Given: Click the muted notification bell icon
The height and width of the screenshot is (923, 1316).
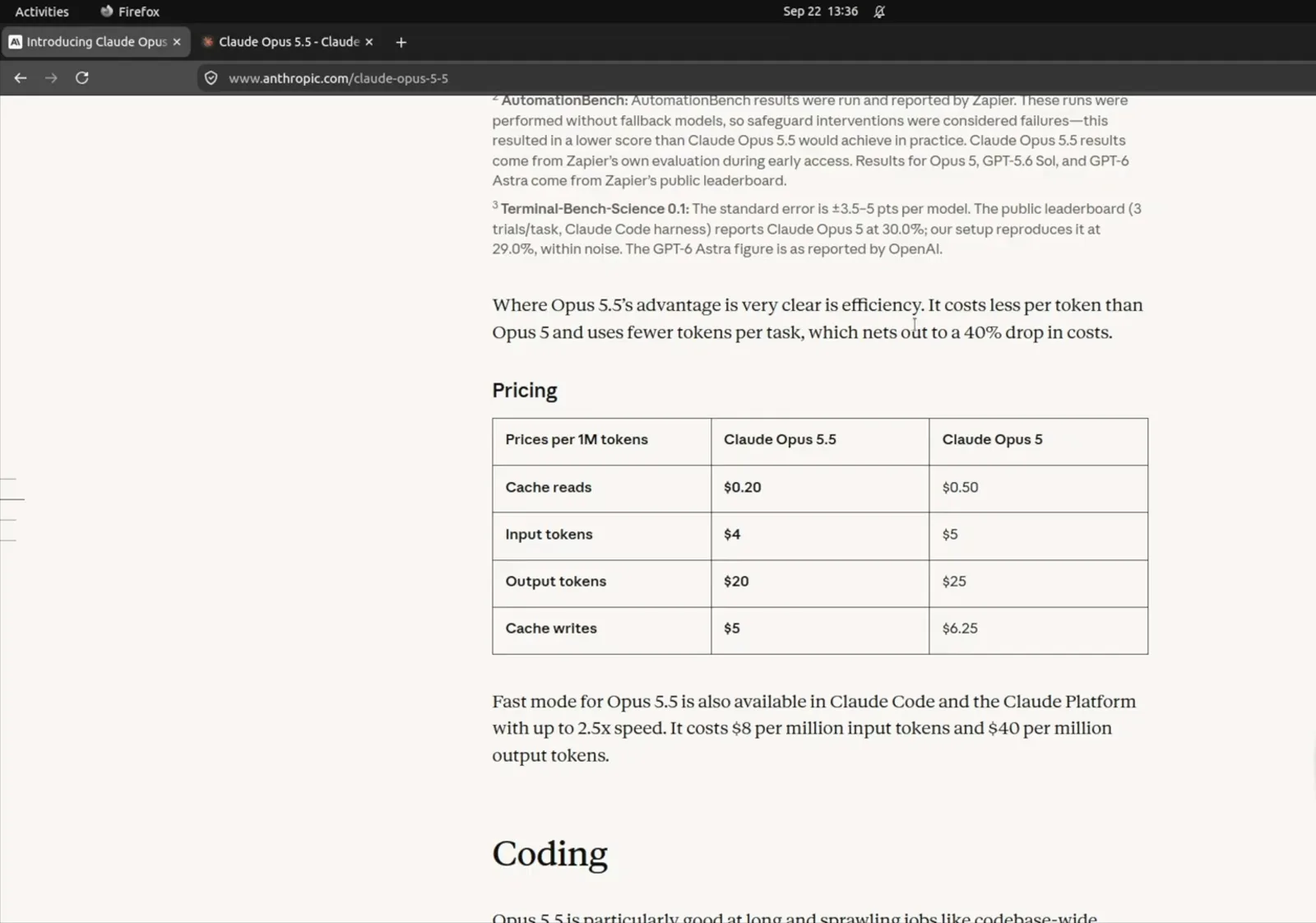Looking at the screenshot, I should click(x=879, y=12).
